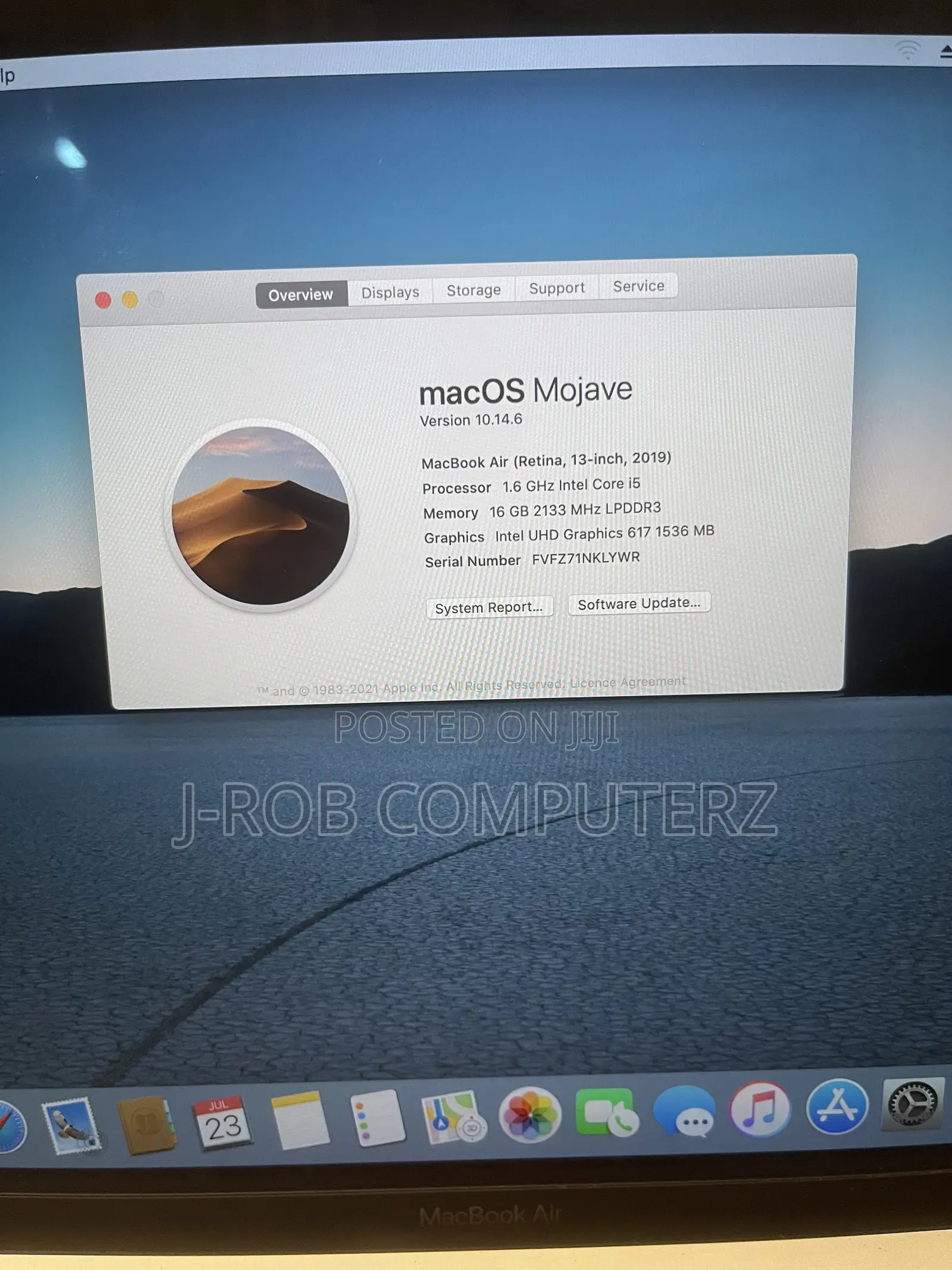Open the App Store icon

[837, 1107]
